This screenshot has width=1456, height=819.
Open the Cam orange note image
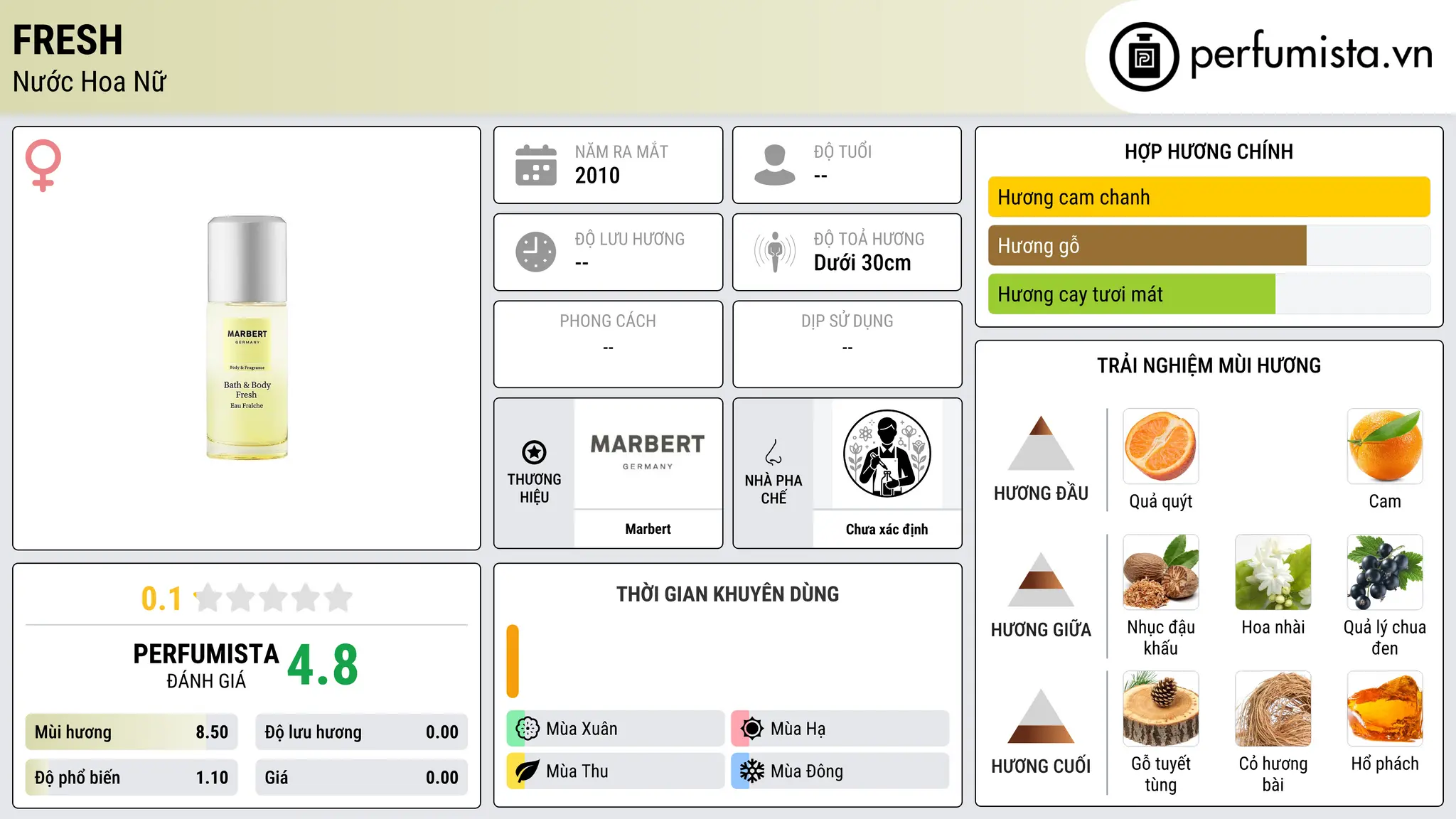(x=1385, y=446)
